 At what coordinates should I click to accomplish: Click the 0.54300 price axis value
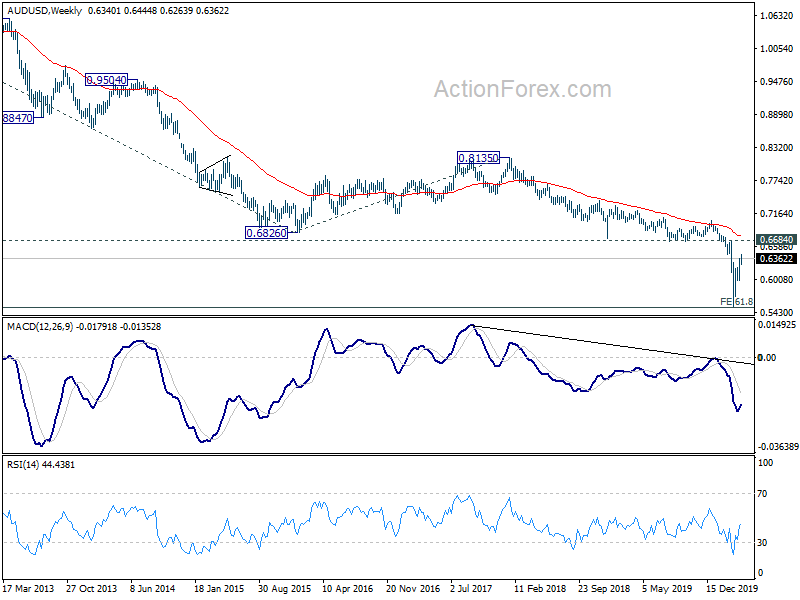(777, 312)
